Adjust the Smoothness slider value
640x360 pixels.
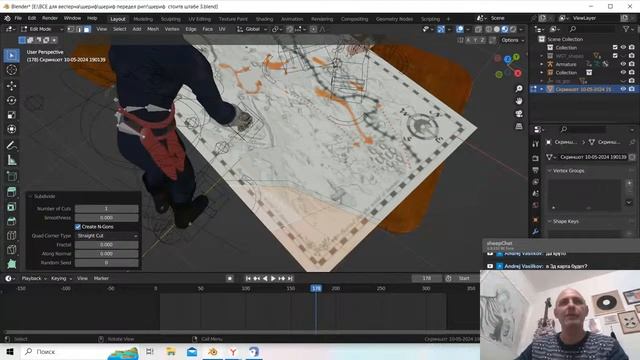tap(107, 218)
